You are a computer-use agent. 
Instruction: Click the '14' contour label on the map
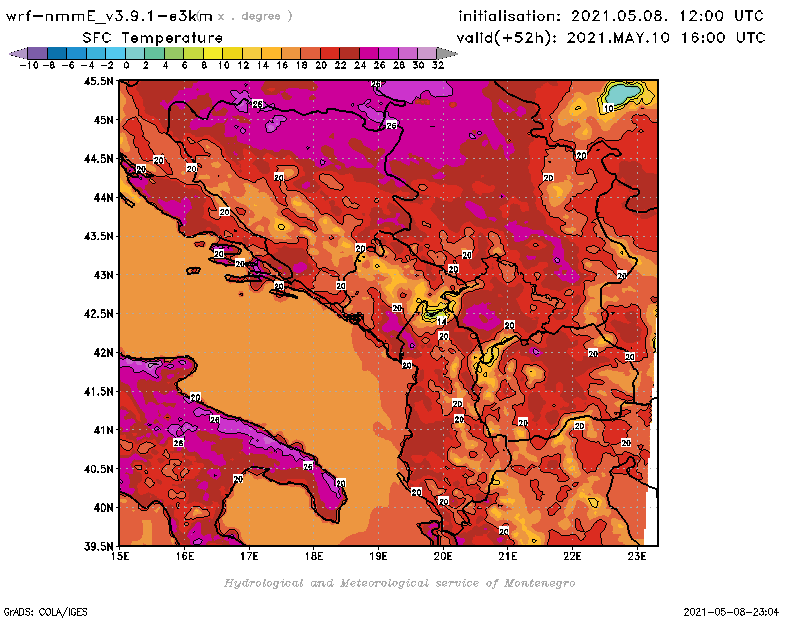click(442, 321)
